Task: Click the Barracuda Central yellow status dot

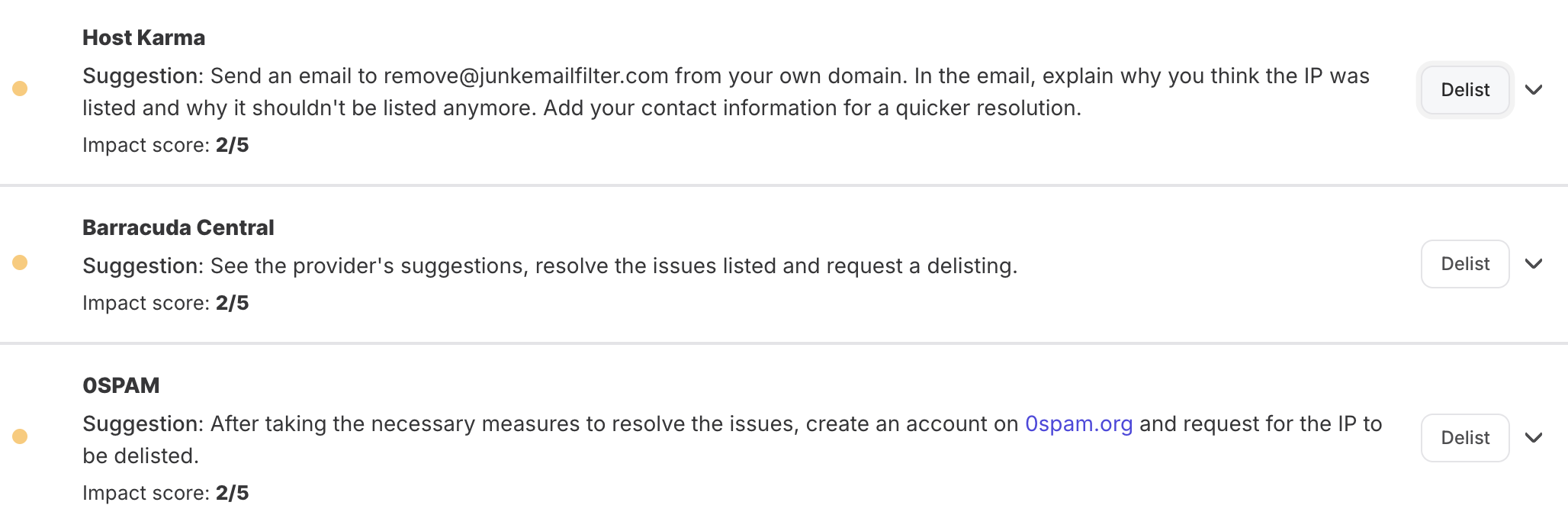Action: [x=21, y=262]
